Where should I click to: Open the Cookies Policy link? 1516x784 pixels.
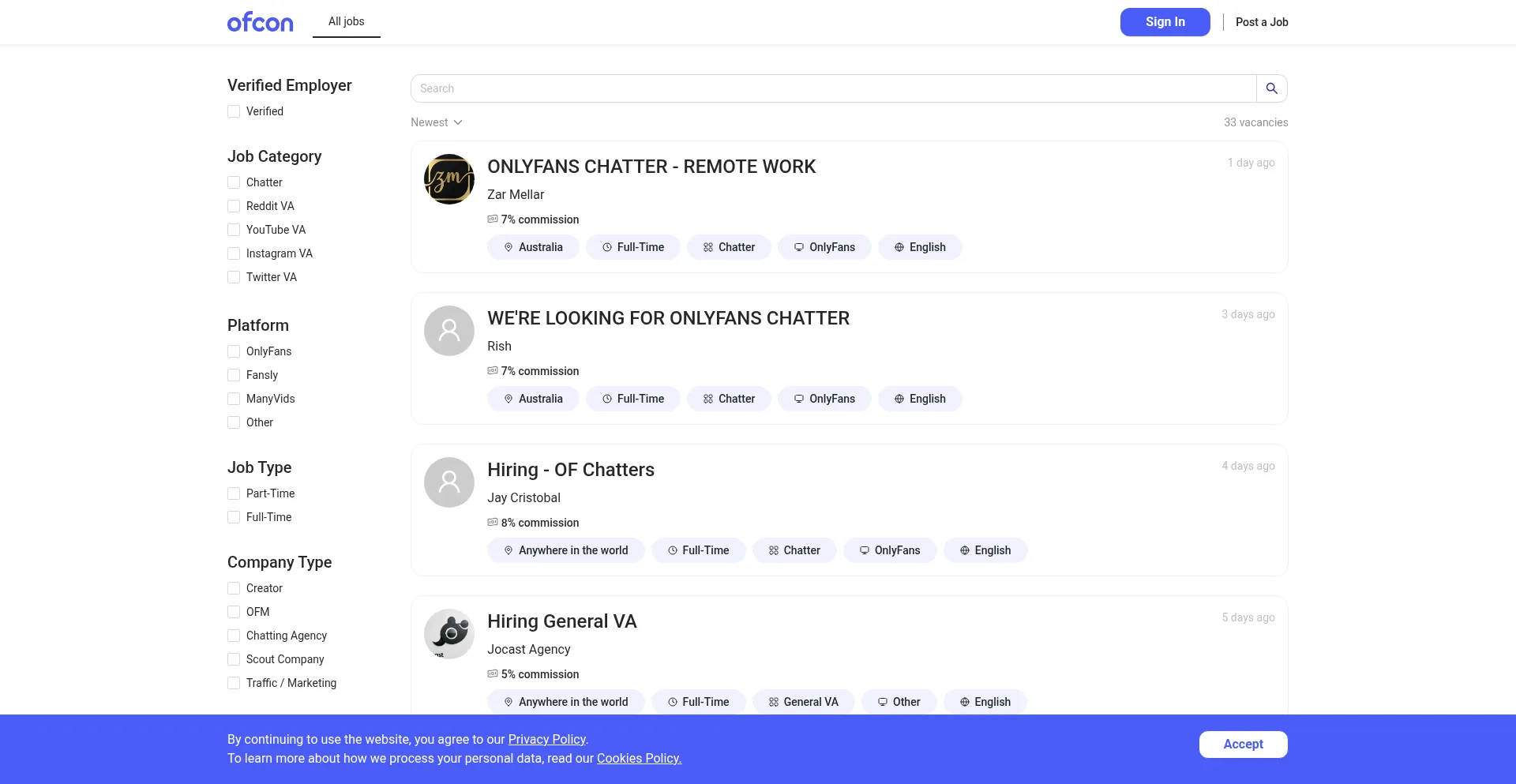[638, 758]
